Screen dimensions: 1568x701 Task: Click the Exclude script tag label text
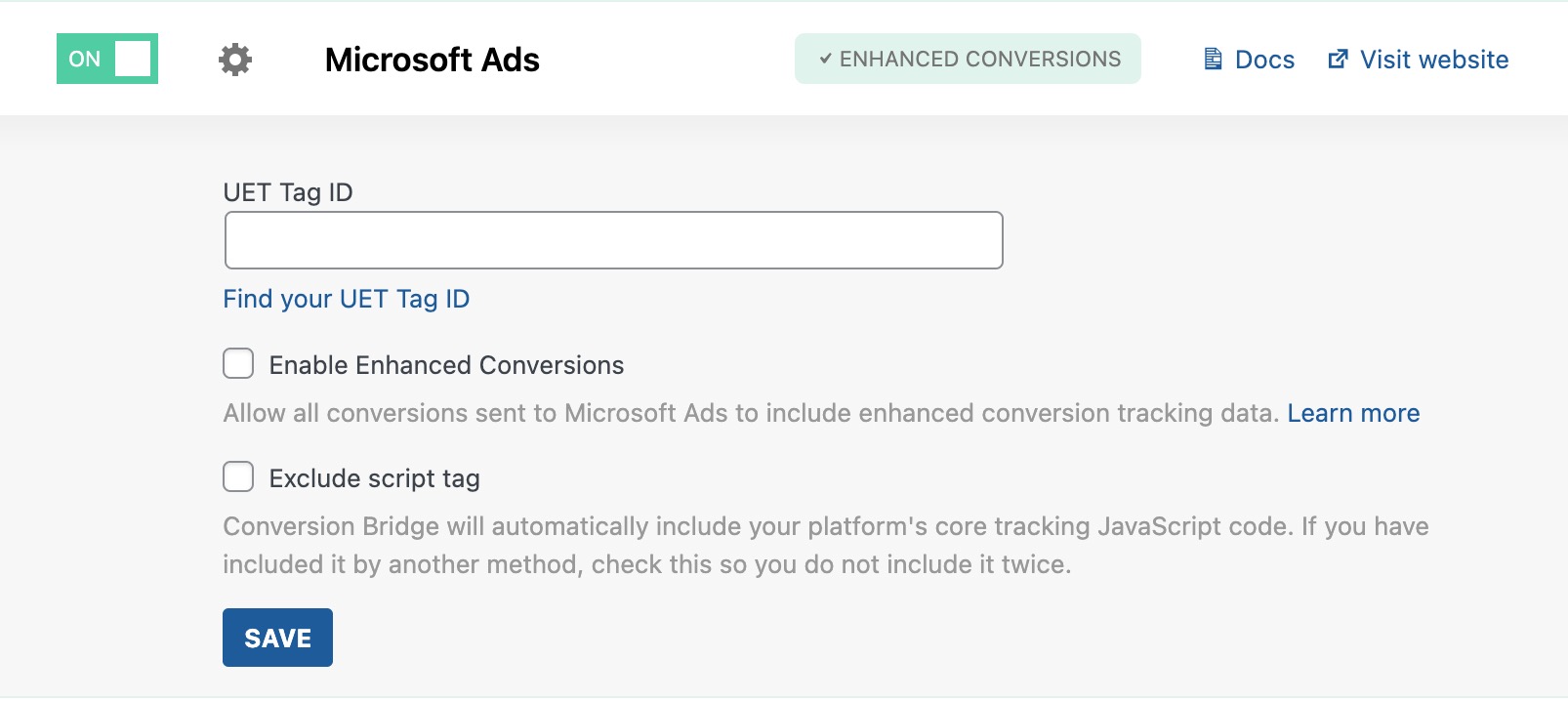click(x=374, y=477)
